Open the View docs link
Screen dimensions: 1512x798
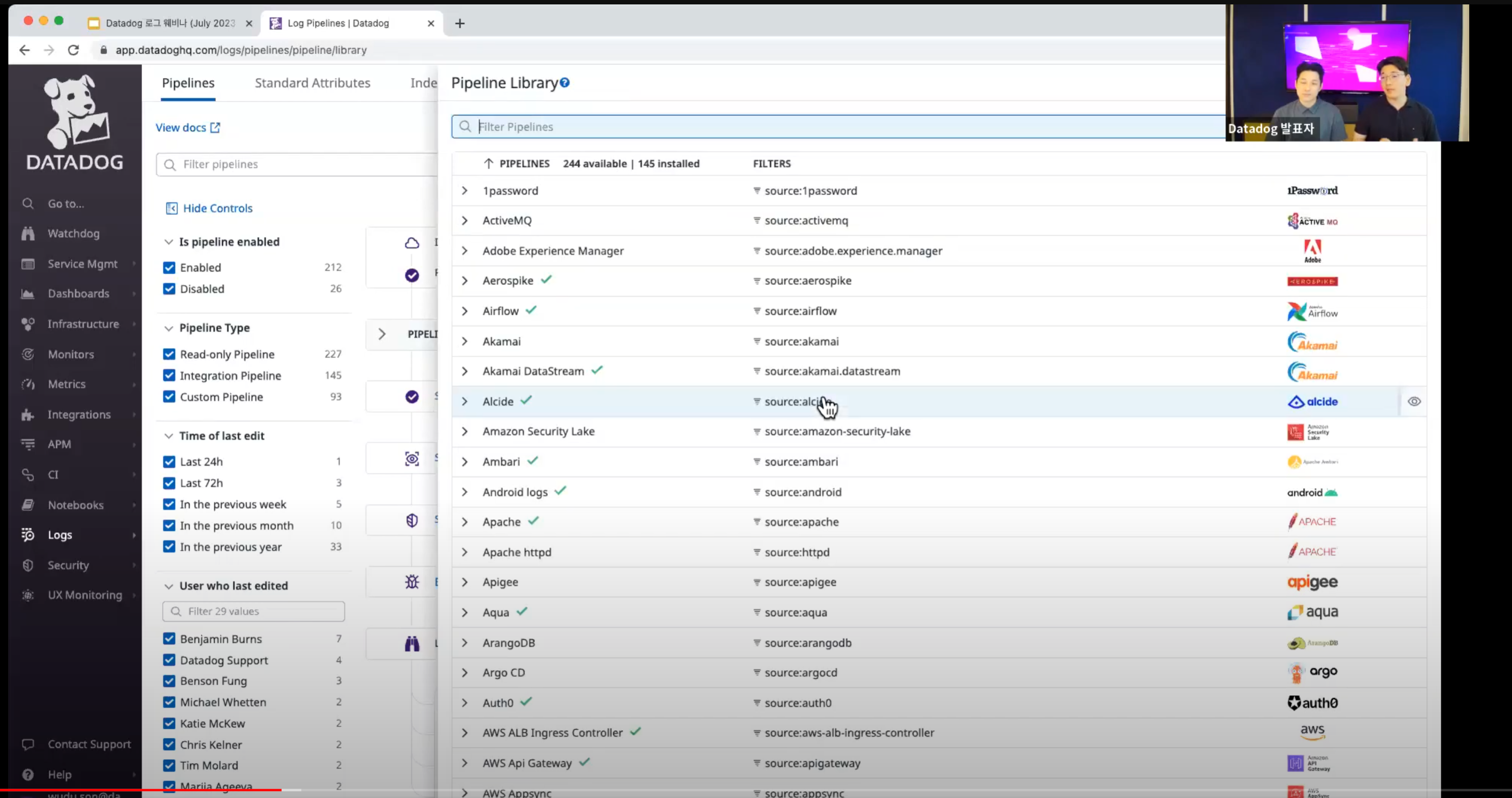click(x=188, y=127)
